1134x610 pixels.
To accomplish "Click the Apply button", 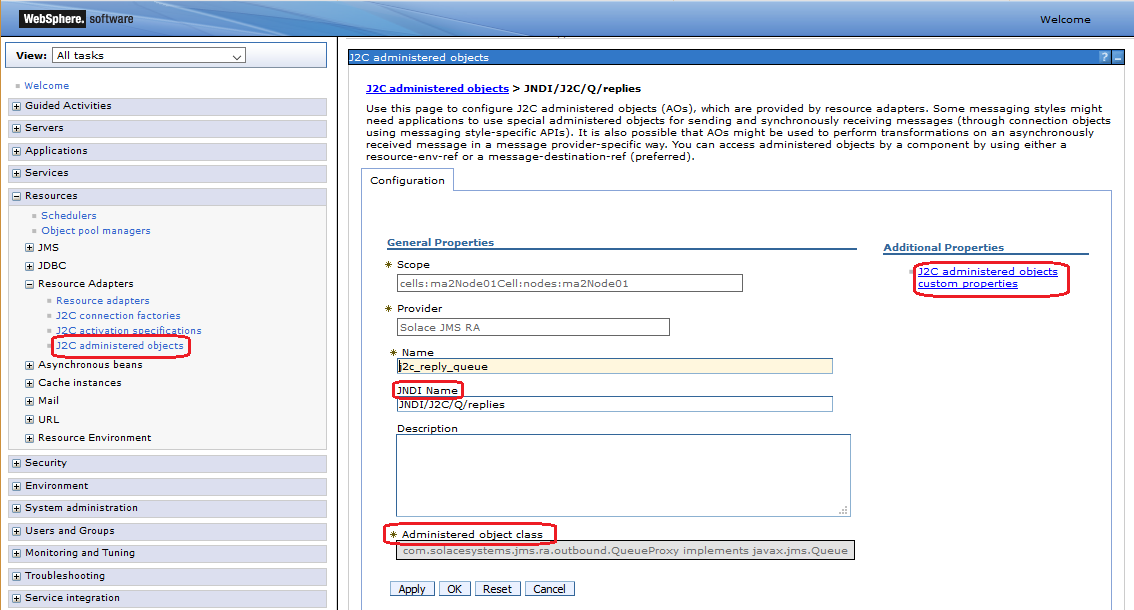I will tap(412, 589).
